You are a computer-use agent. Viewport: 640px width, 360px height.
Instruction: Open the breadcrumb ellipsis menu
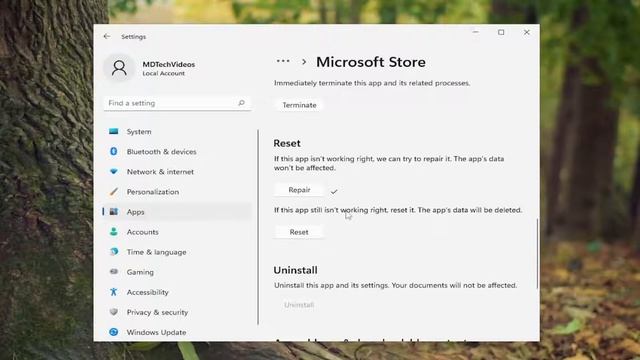[x=283, y=62]
